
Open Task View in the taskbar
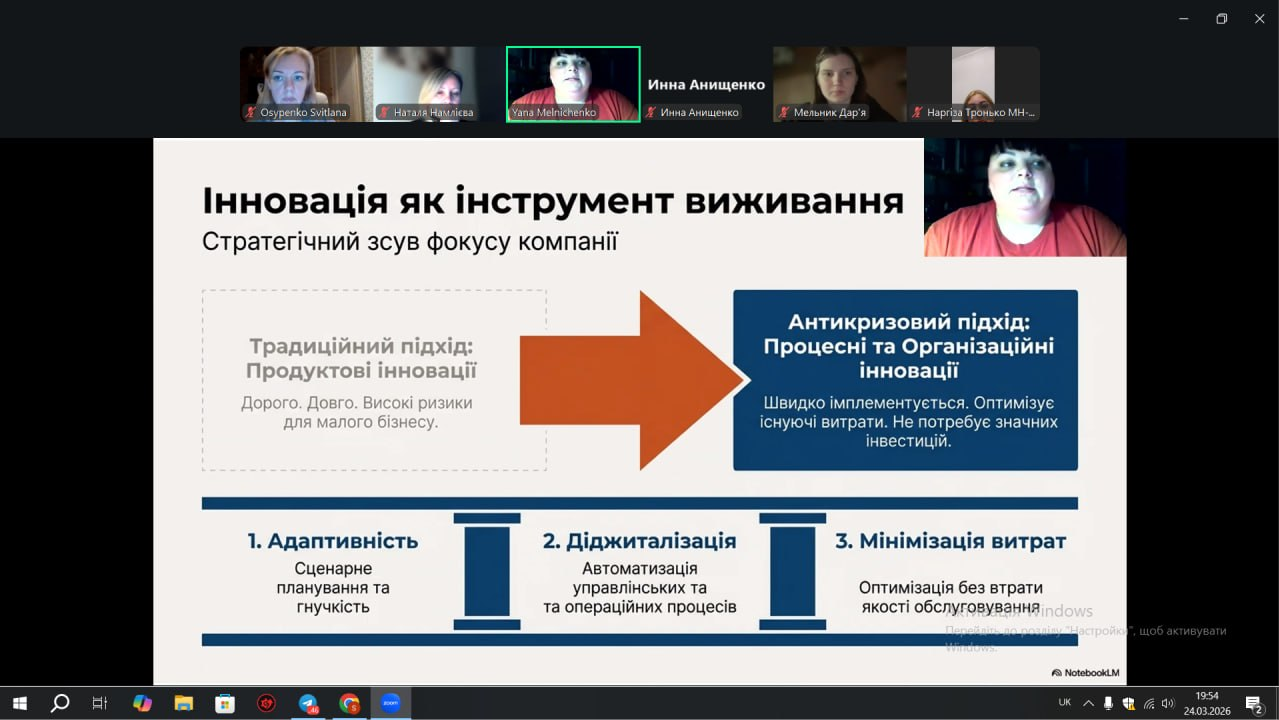[x=100, y=703]
